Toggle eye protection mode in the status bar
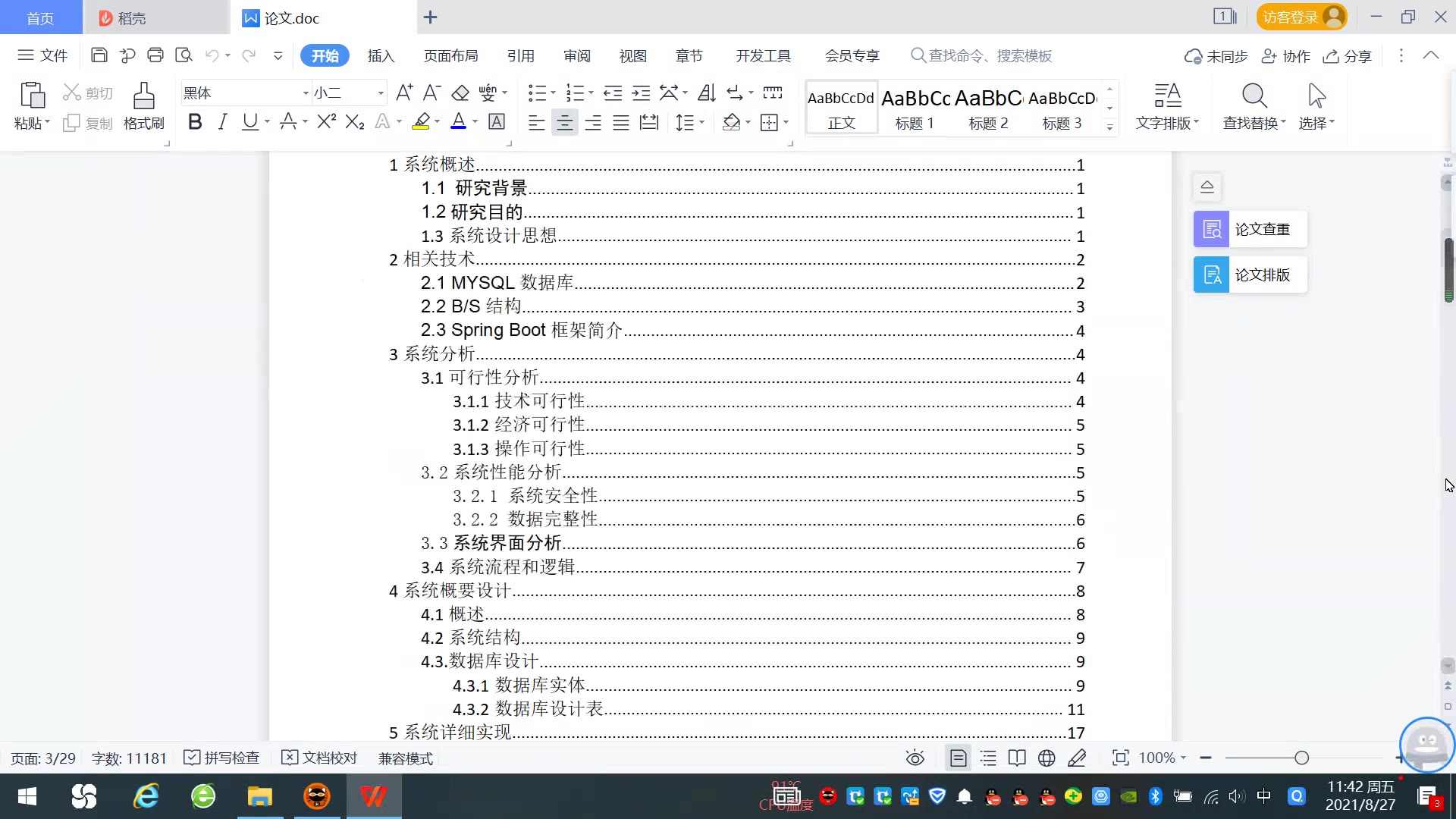Viewport: 1456px width, 819px height. tap(915, 758)
